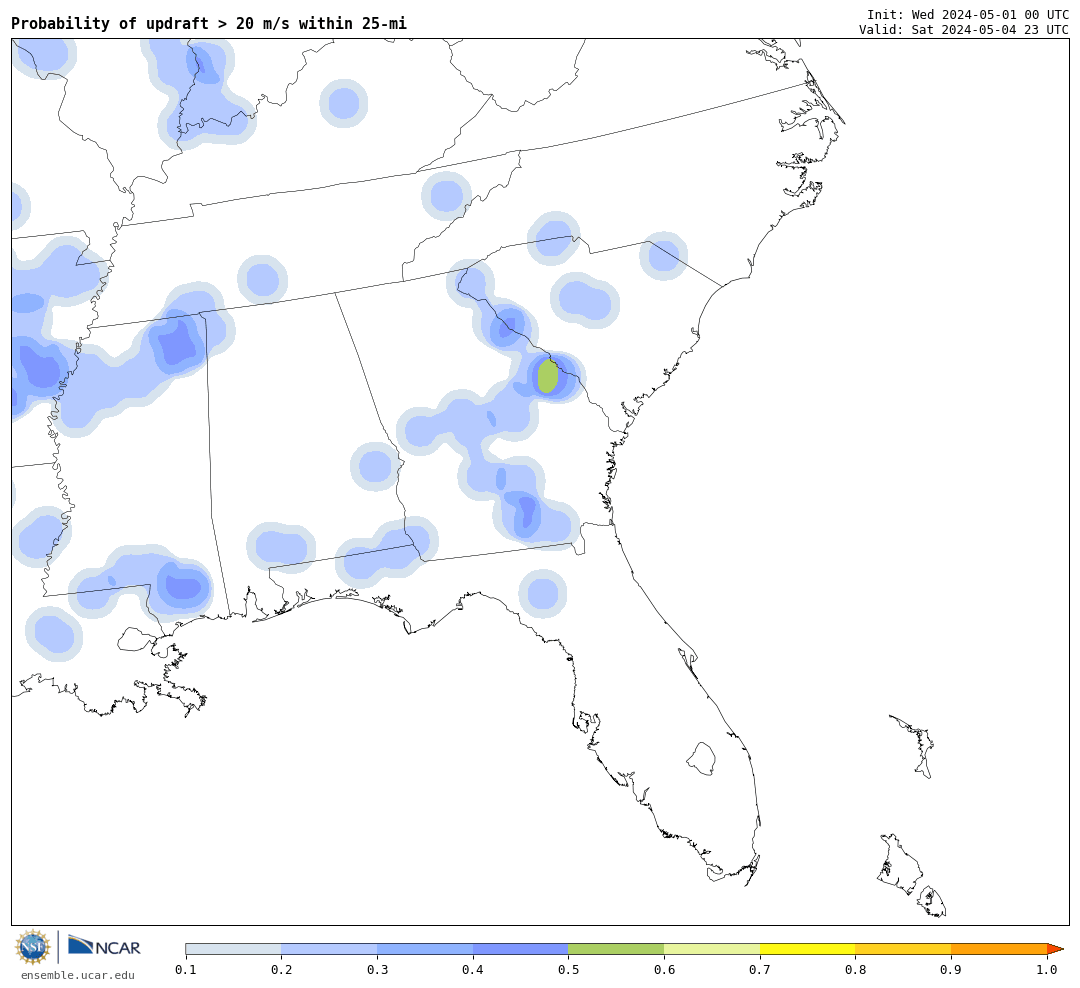Select the 0.3–0.4 blue legend swatch
1080x988 pixels.
425,949
